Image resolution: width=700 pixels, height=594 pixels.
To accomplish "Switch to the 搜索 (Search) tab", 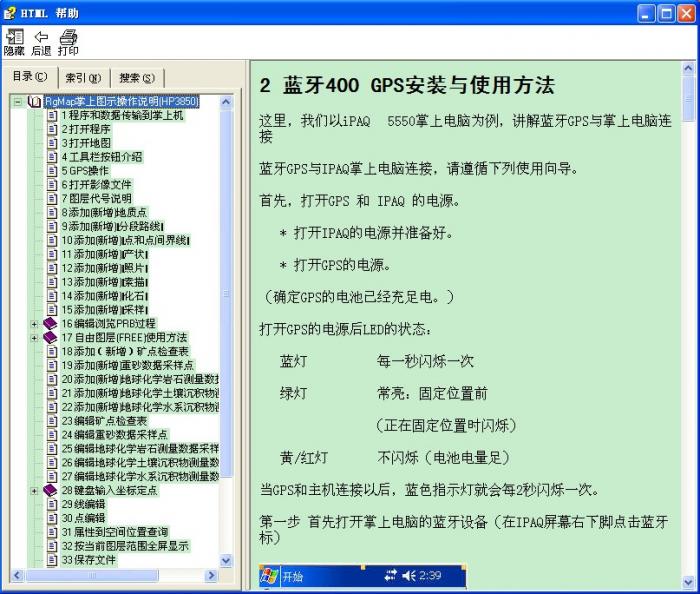I will 135,78.
